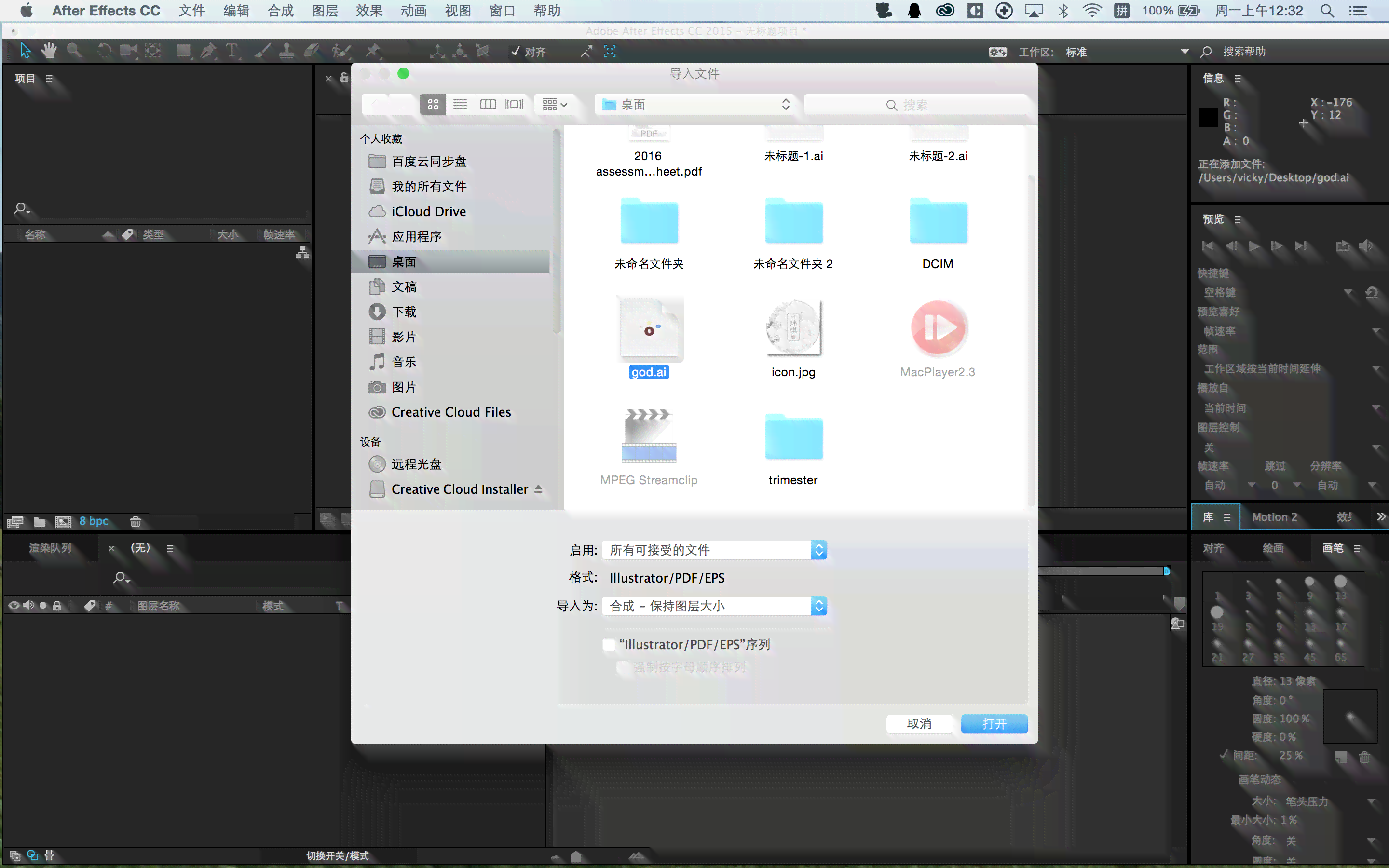
Task: Click 打开 button to import
Action: pos(994,724)
